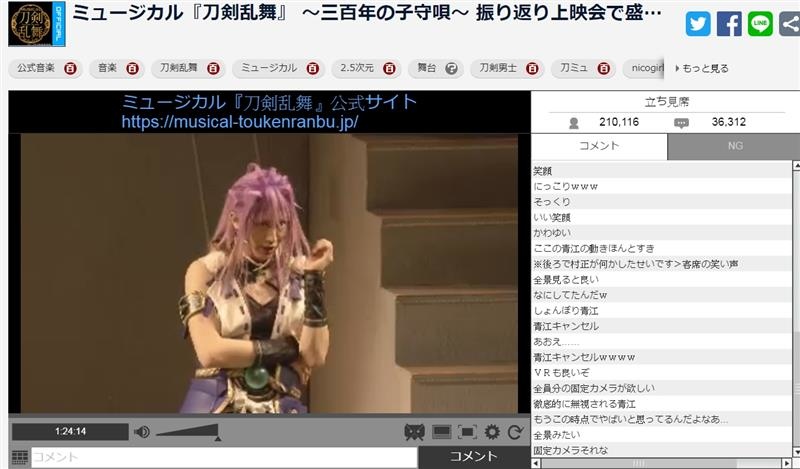
Task: Enter full screen mode
Action: pos(467,432)
